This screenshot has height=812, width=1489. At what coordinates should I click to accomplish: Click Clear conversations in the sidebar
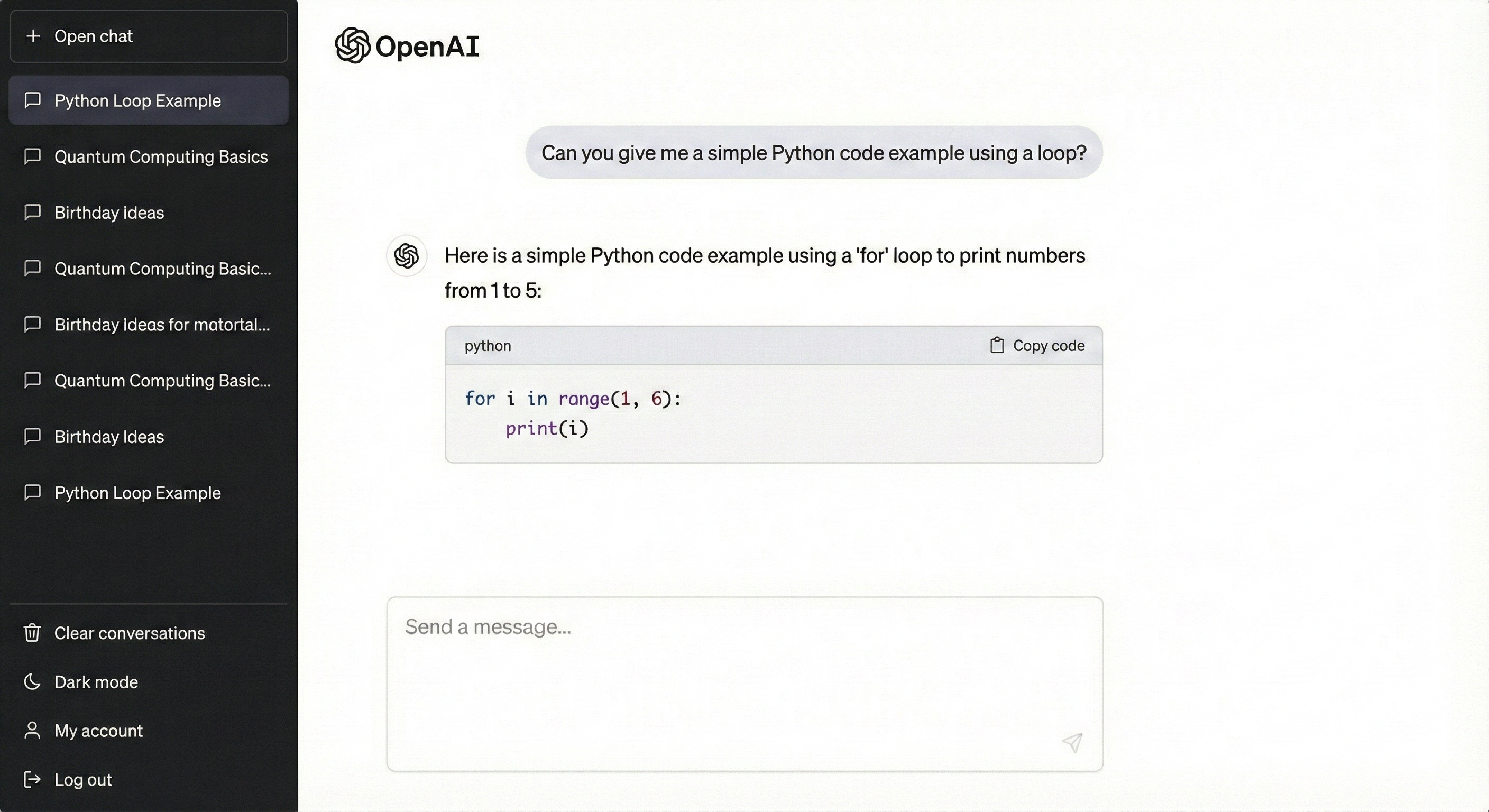(x=129, y=633)
